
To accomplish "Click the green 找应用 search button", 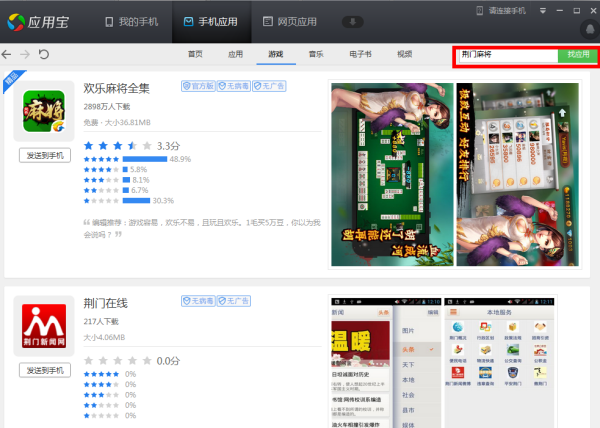I will [x=578, y=55].
